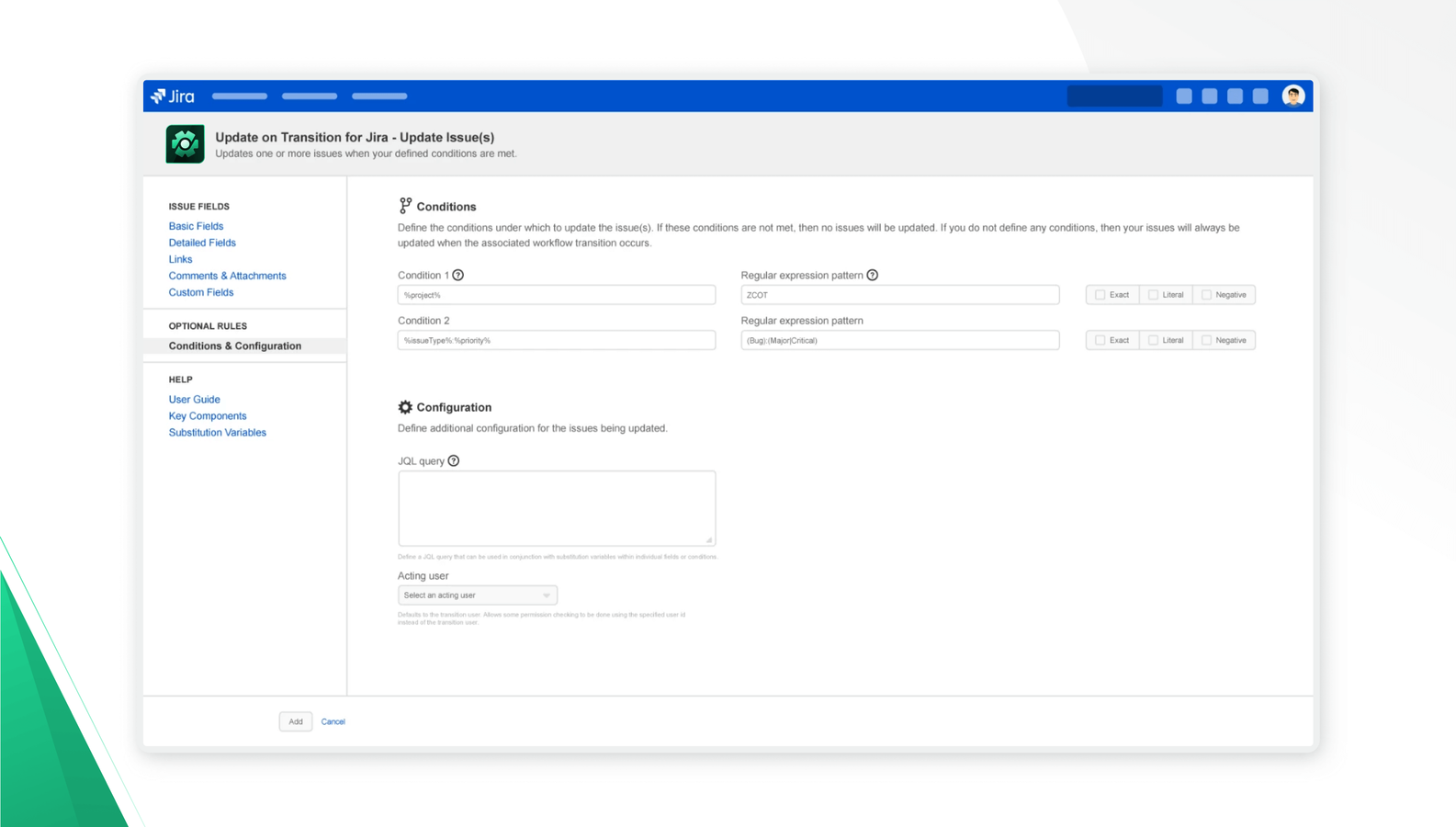Click the Conditions branch icon
The height and width of the screenshot is (827, 1456).
[405, 206]
